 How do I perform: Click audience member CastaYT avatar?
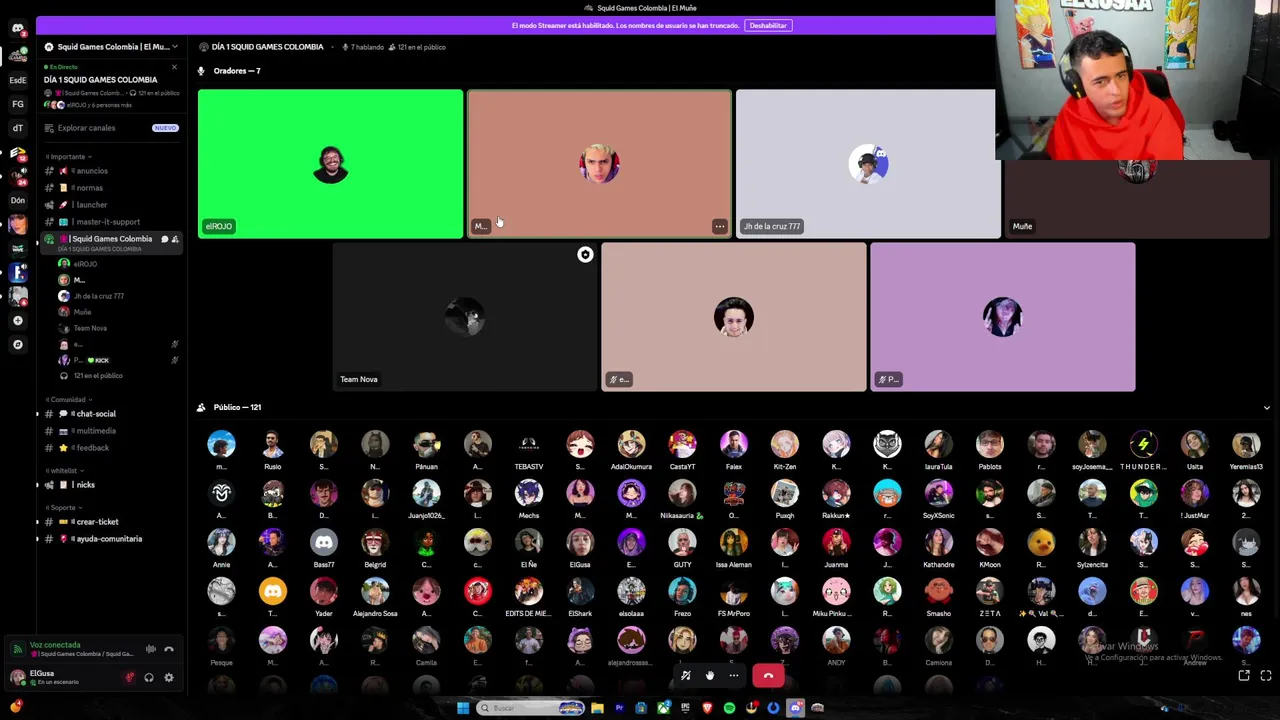pyautogui.click(x=682, y=444)
